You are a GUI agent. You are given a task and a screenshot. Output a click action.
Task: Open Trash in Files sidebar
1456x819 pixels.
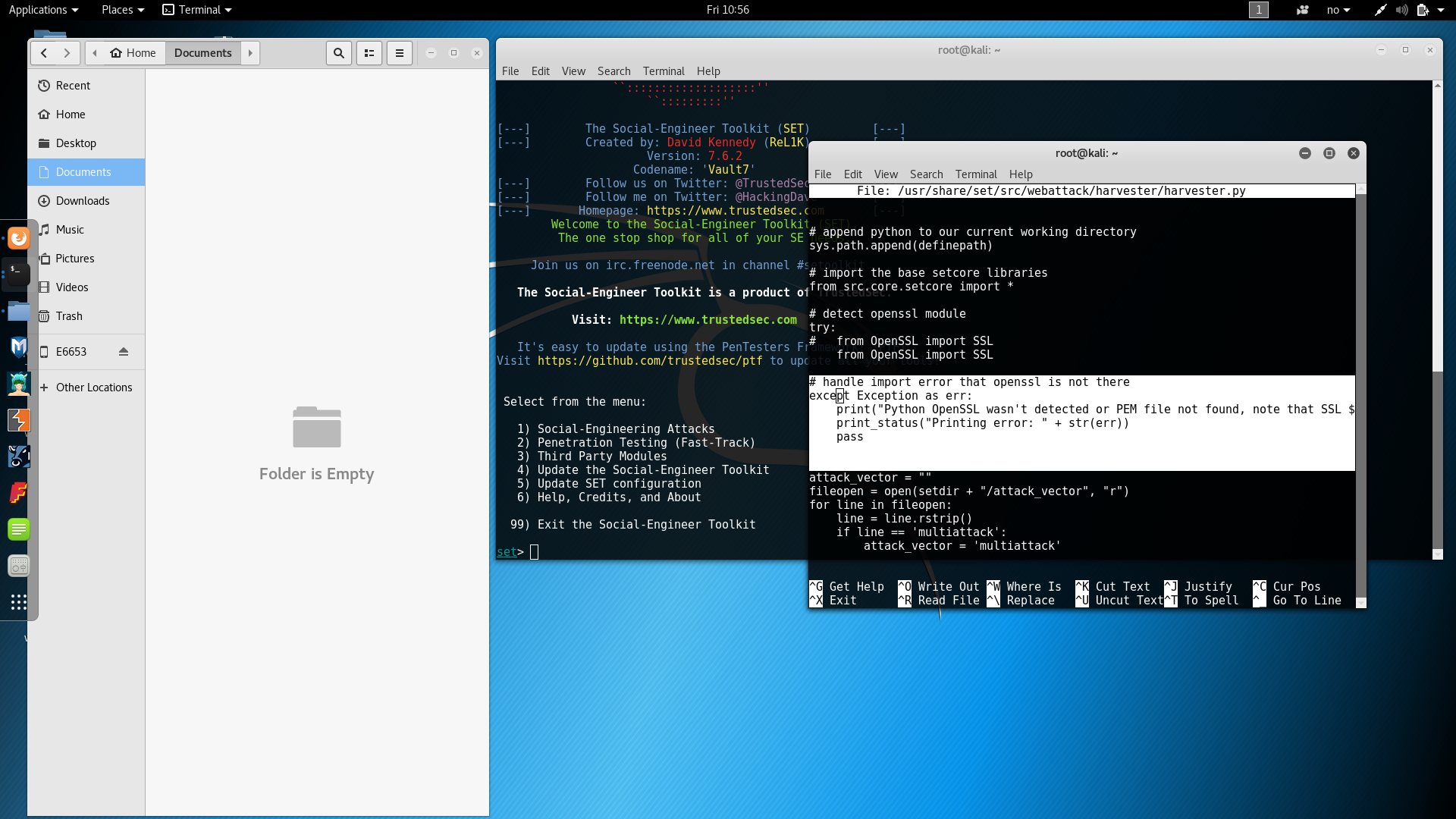(x=86, y=316)
